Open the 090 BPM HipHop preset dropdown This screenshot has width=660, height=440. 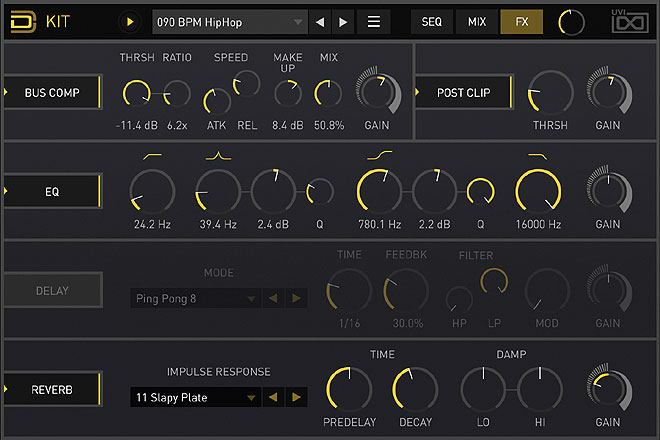tap(230, 21)
